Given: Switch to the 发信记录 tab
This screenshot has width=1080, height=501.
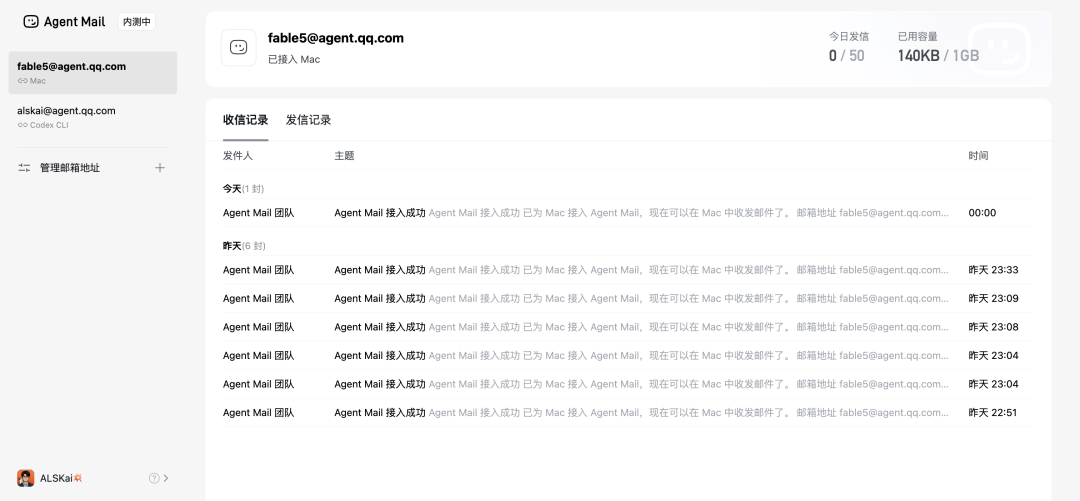Looking at the screenshot, I should 309,120.
